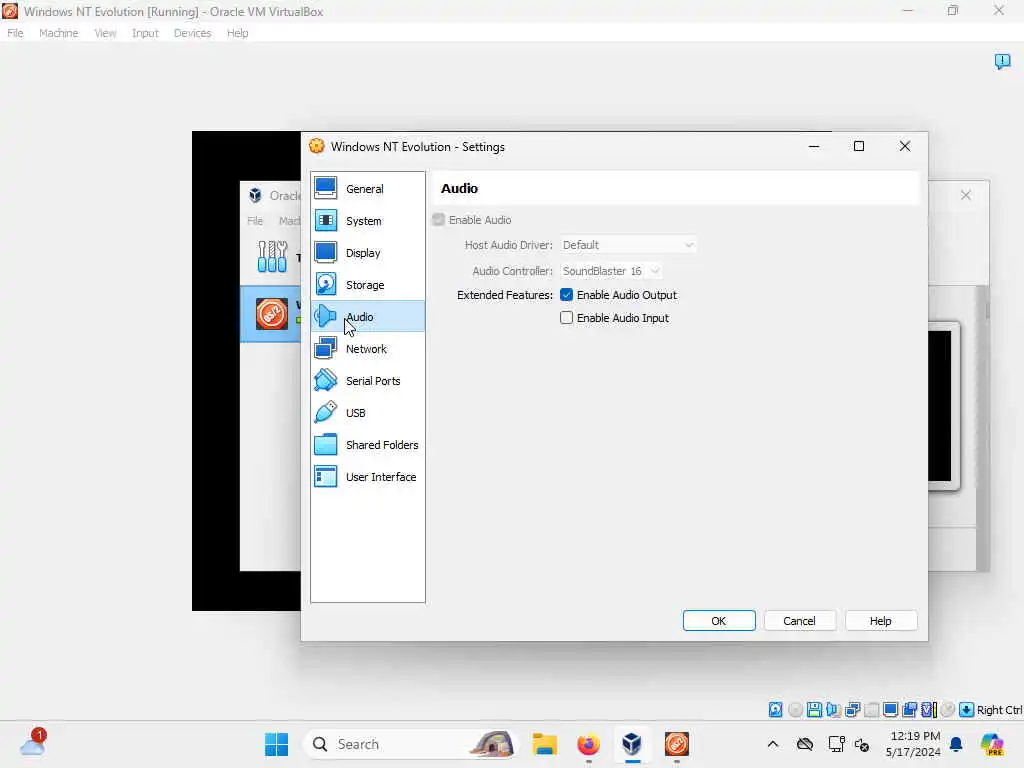This screenshot has width=1024, height=768.
Task: Click the shared folders status bar icon
Action: point(910,710)
